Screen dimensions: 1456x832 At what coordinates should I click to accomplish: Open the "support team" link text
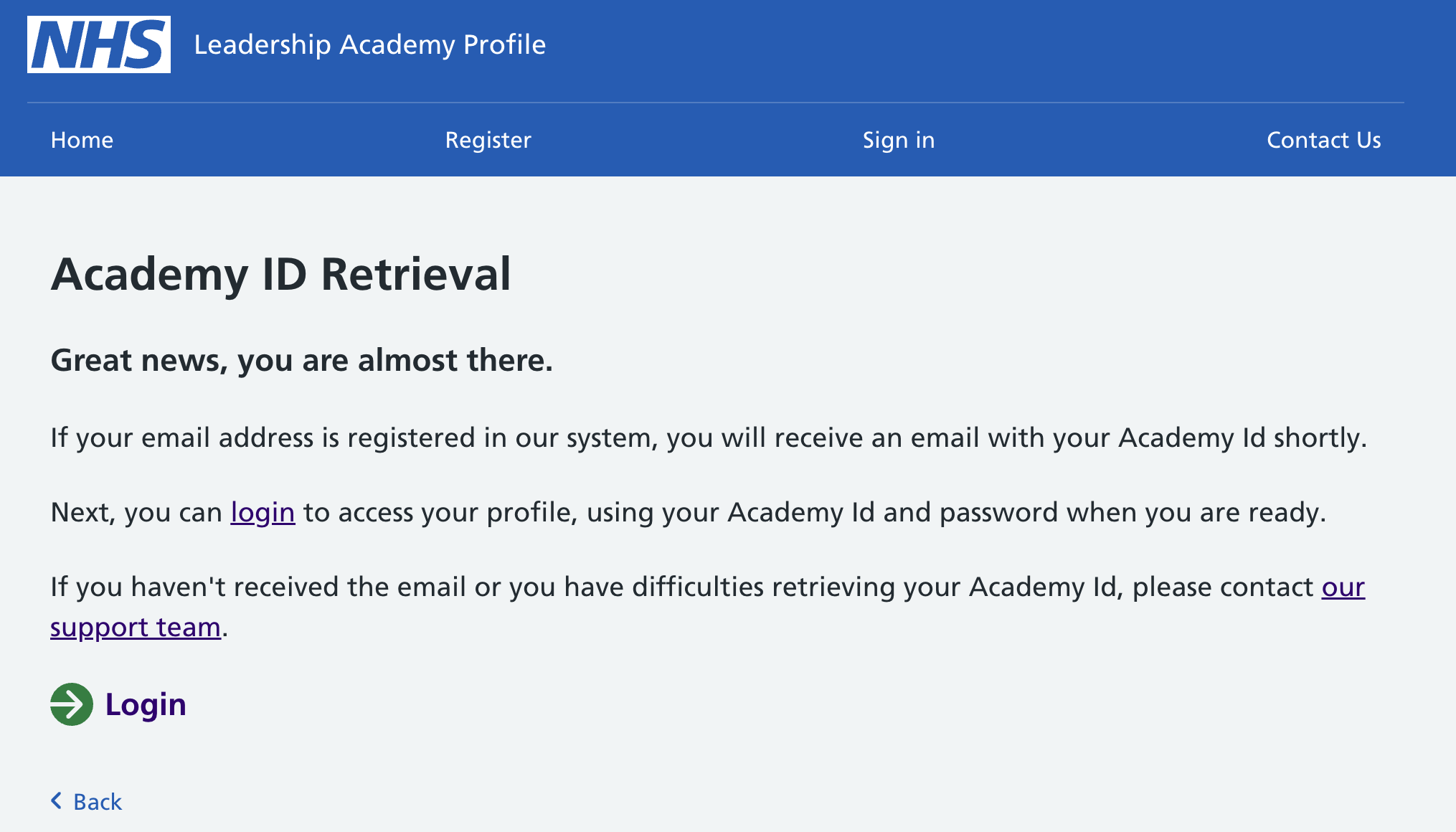click(136, 628)
